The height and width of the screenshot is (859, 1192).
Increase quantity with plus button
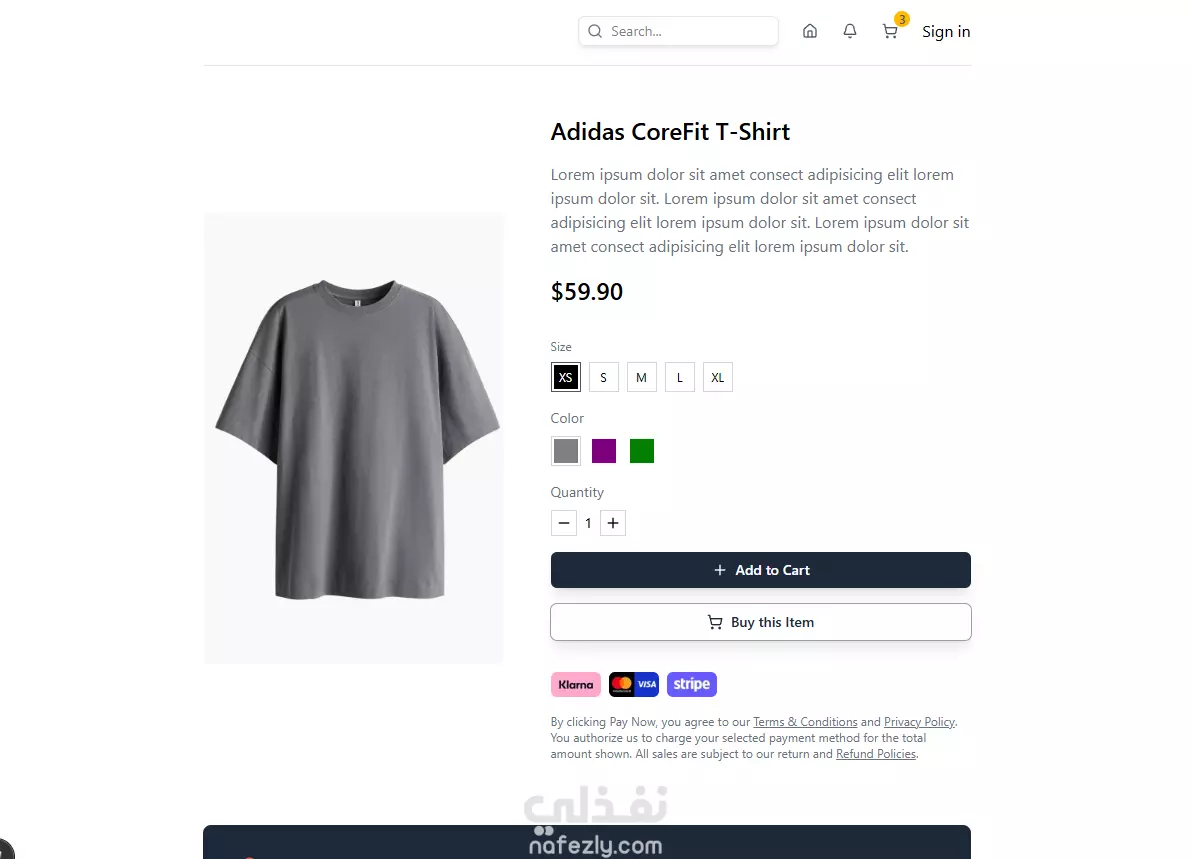[613, 523]
